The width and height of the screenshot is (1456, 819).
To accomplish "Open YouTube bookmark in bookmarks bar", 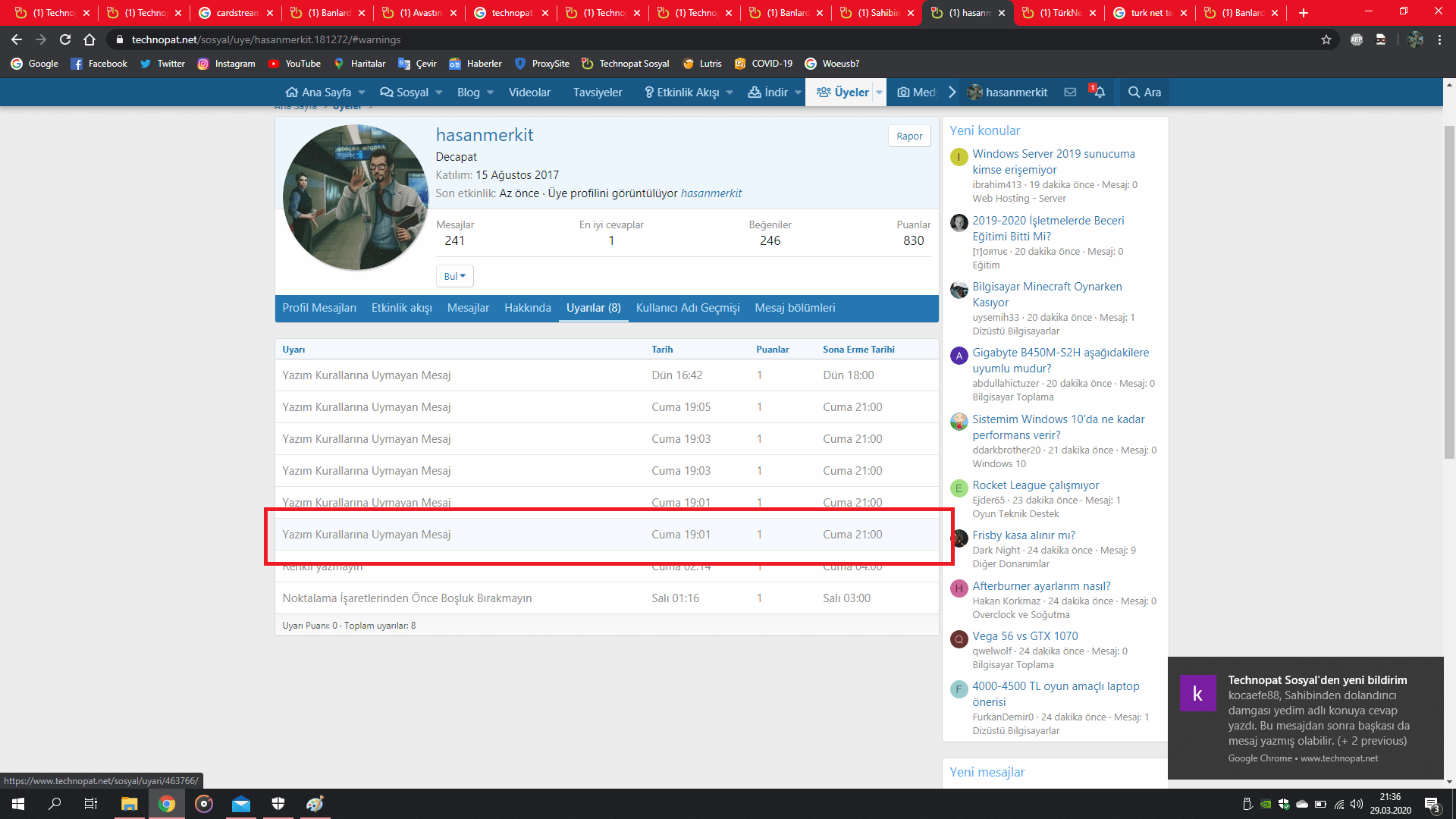I will pyautogui.click(x=294, y=64).
